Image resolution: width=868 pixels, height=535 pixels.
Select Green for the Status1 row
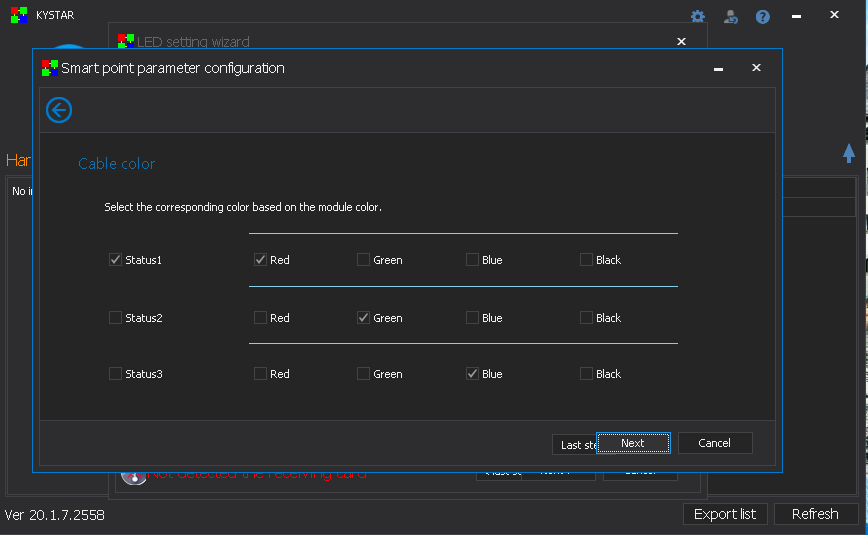point(363,260)
